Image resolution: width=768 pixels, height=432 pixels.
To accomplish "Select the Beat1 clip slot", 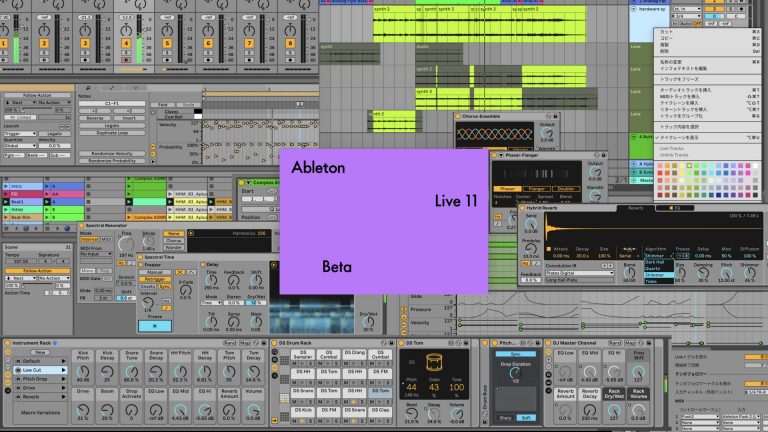I will (x=25, y=202).
